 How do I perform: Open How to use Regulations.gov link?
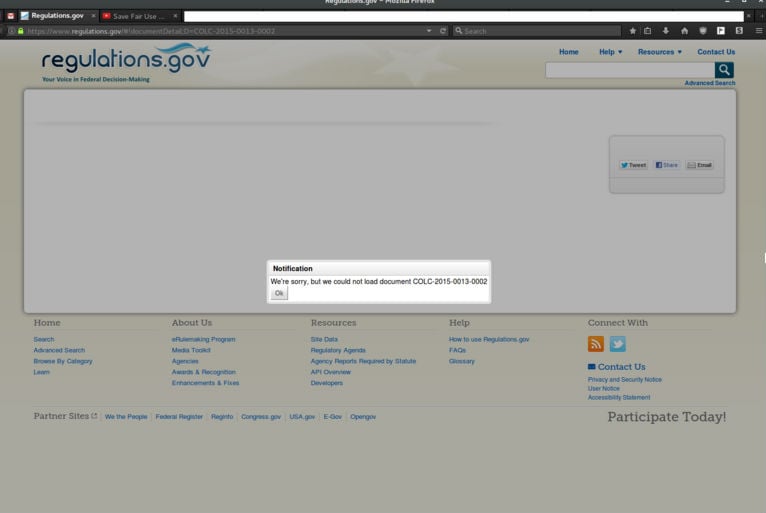tap(489, 339)
